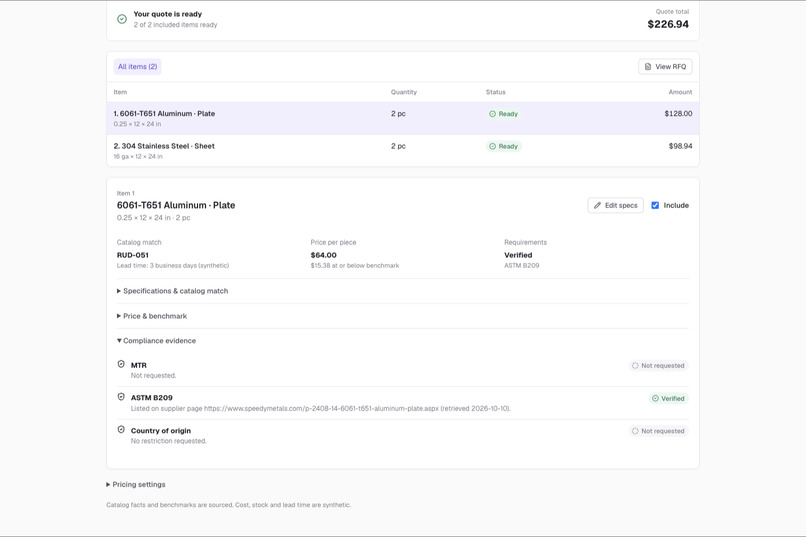Click the pencil icon in Edit specs

[x=597, y=206]
